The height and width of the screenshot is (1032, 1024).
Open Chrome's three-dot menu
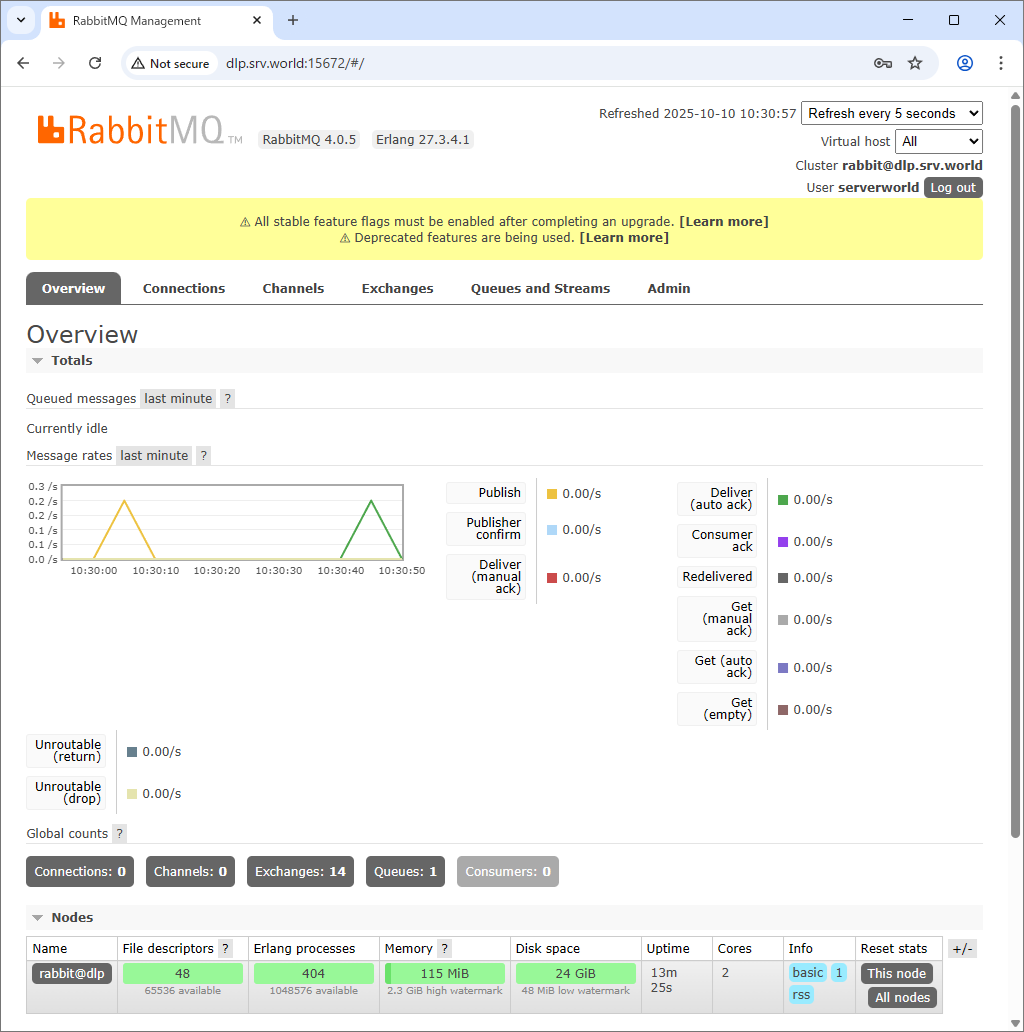point(1001,63)
